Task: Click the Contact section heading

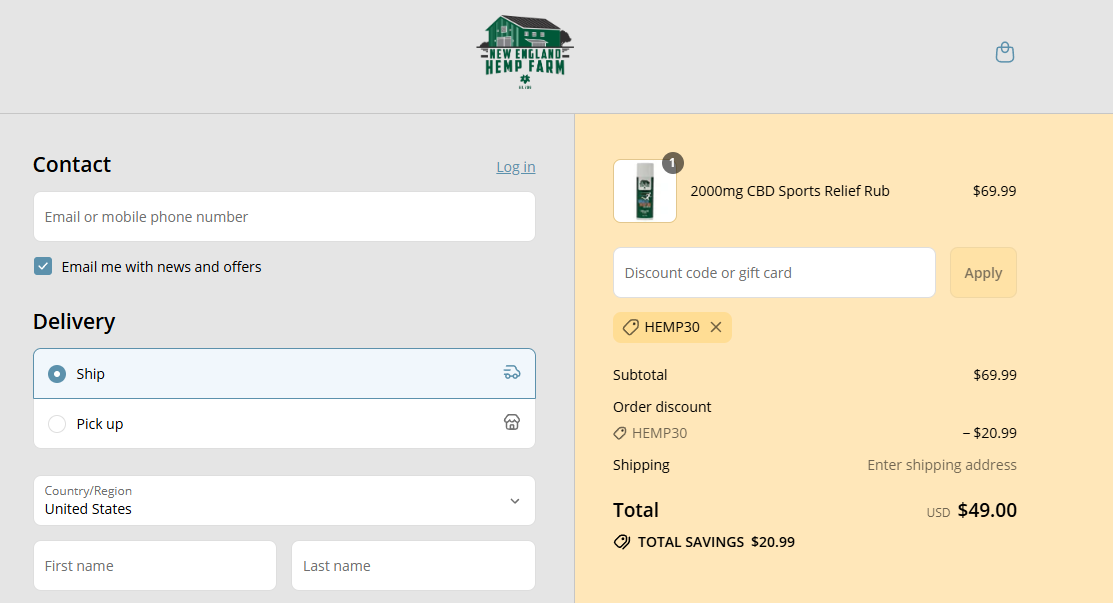Action: pyautogui.click(x=72, y=165)
